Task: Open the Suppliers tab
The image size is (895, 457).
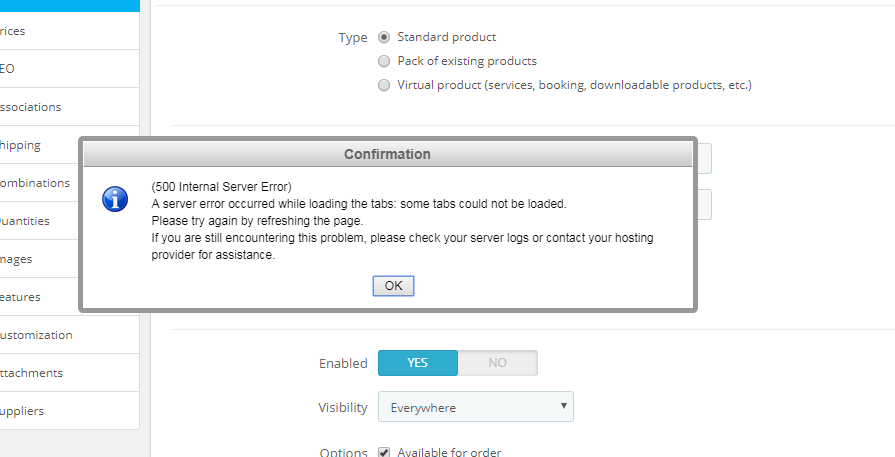Action: pyautogui.click(x=70, y=411)
